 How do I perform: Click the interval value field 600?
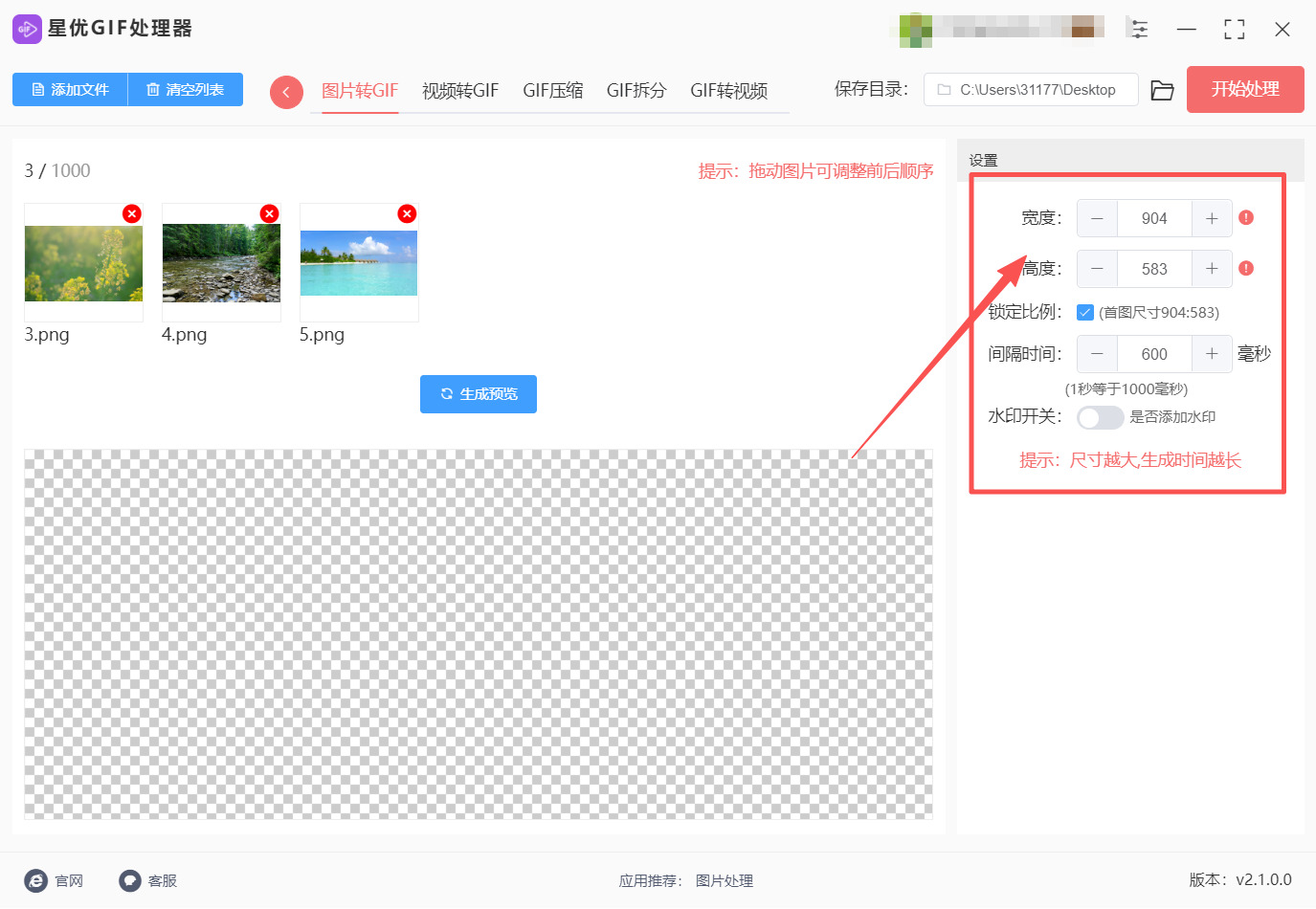coord(1154,354)
